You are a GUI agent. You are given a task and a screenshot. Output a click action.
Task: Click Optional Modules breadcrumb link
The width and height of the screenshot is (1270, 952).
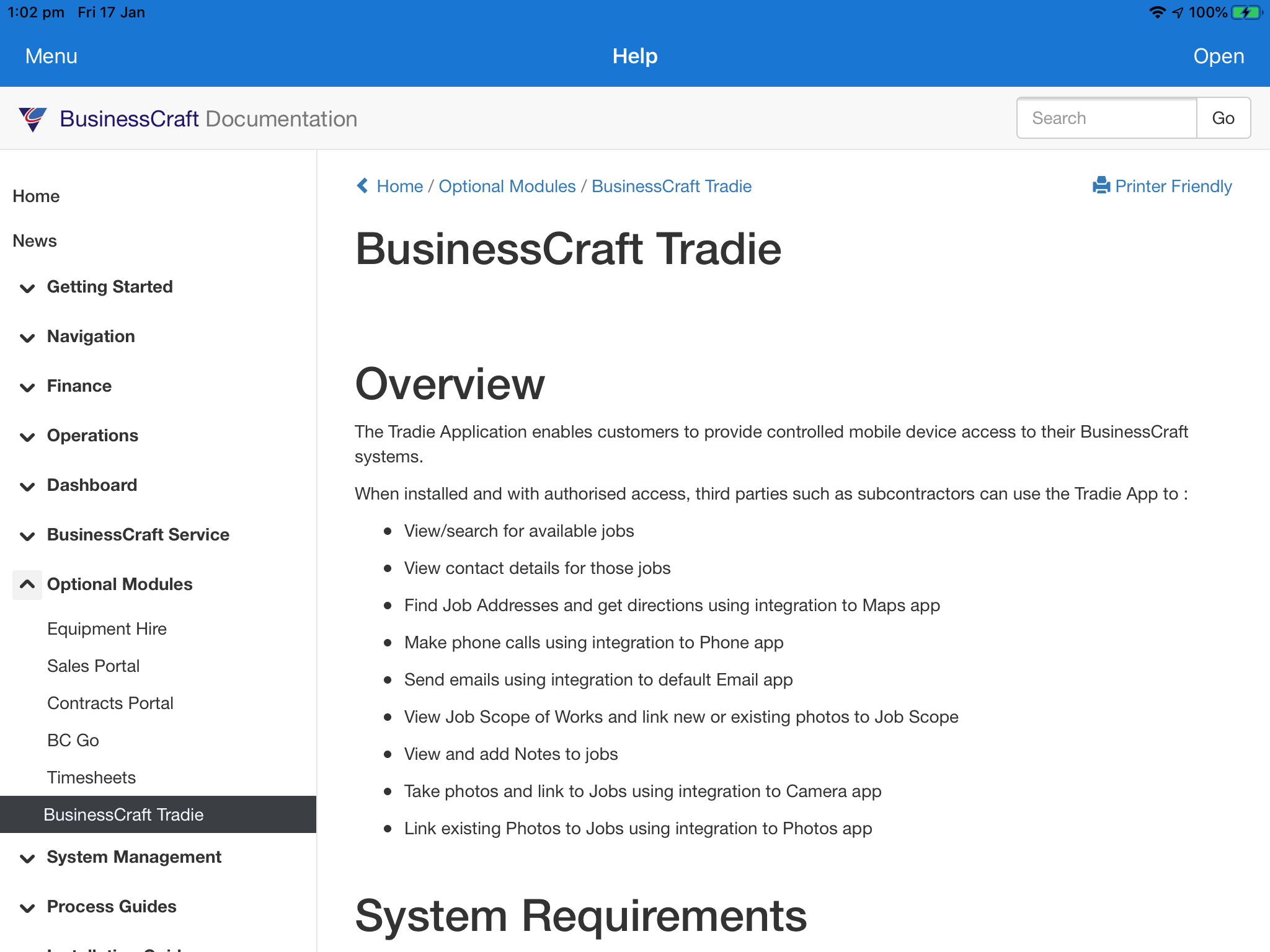[507, 186]
